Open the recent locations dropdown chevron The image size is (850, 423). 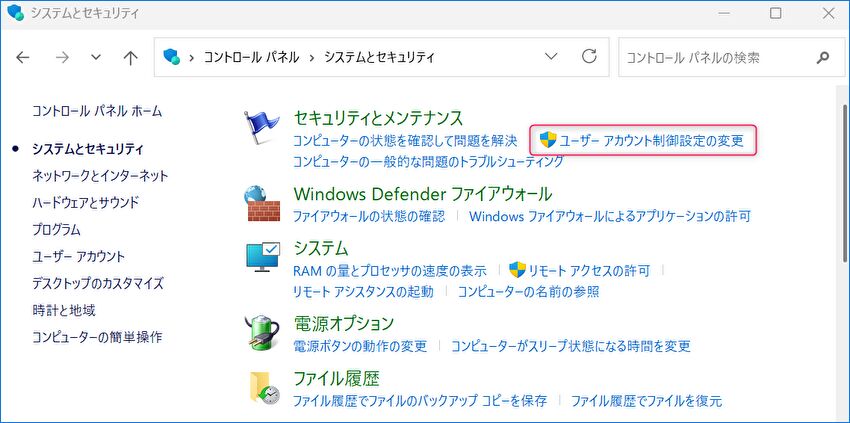point(96,57)
